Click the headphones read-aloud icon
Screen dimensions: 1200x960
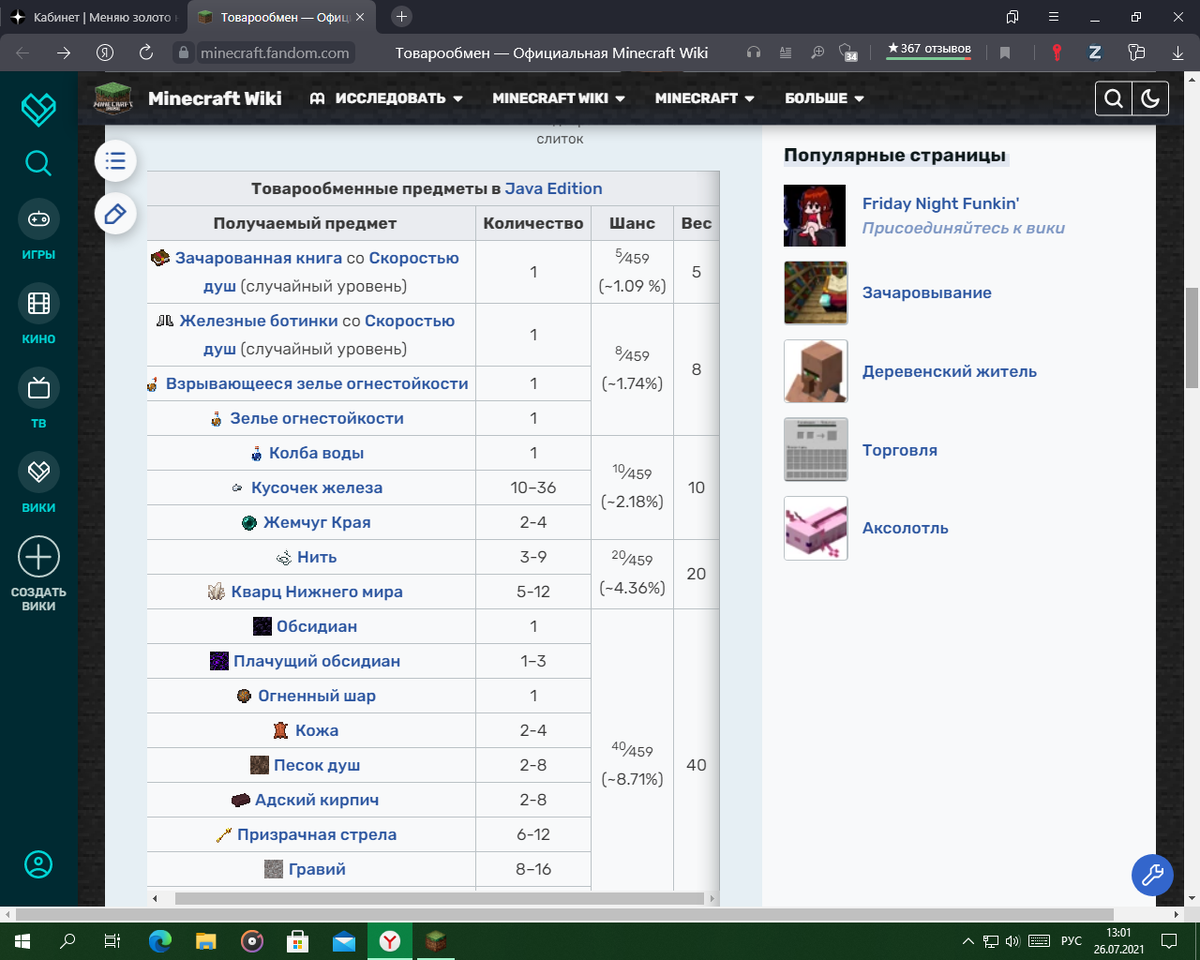click(754, 53)
